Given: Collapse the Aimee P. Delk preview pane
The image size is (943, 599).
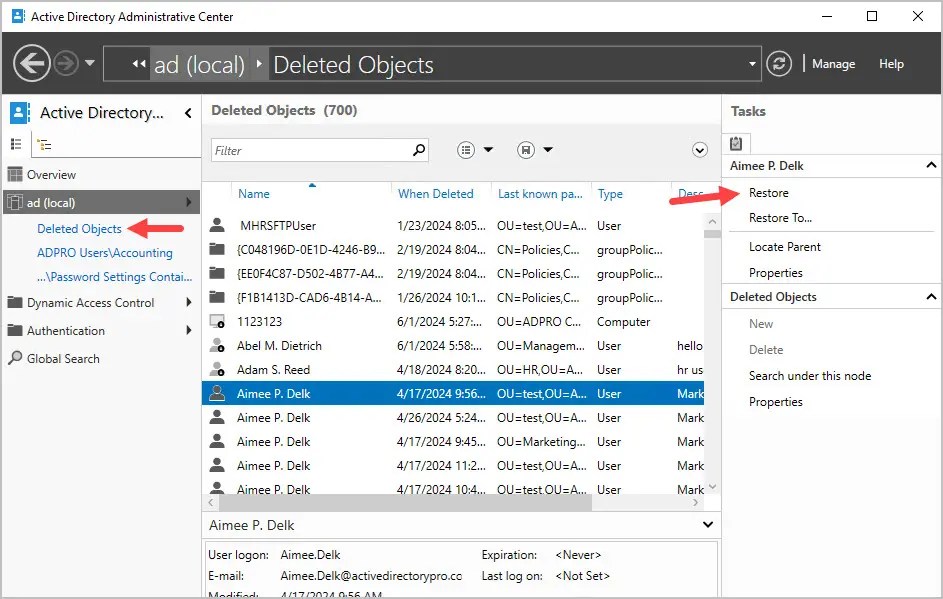Looking at the screenshot, I should tap(708, 524).
